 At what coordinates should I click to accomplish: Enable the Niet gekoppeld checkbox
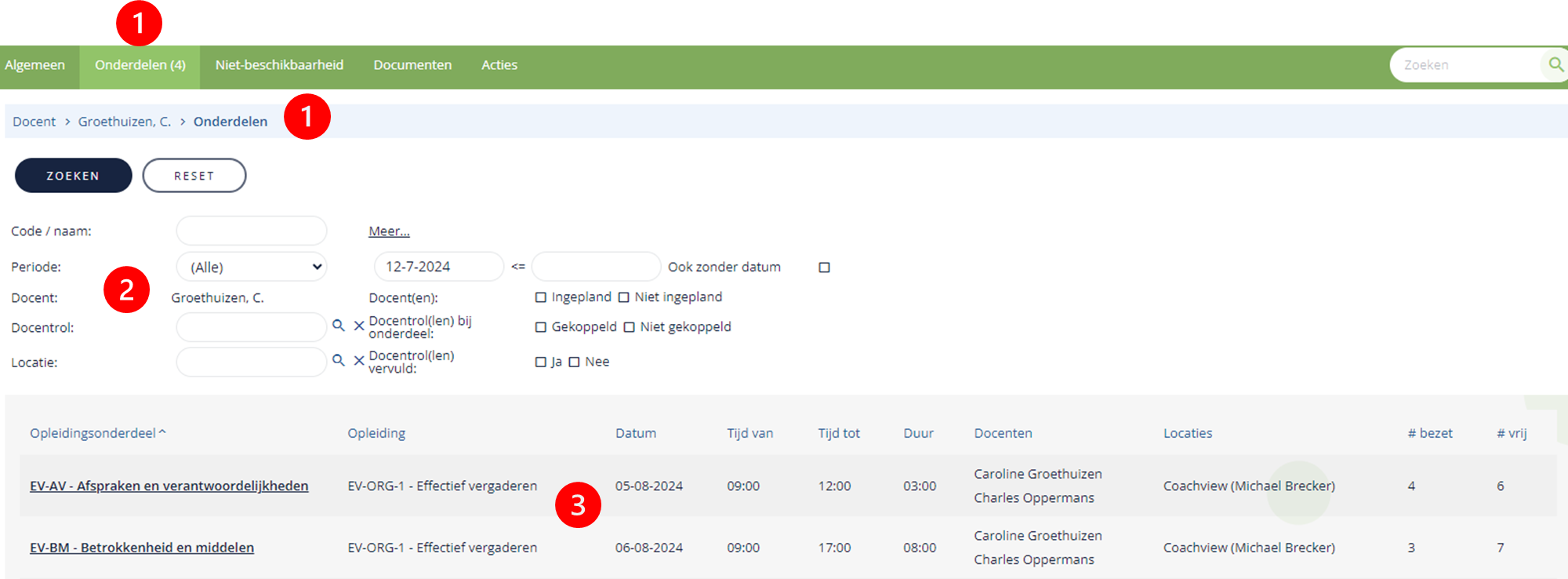[629, 327]
